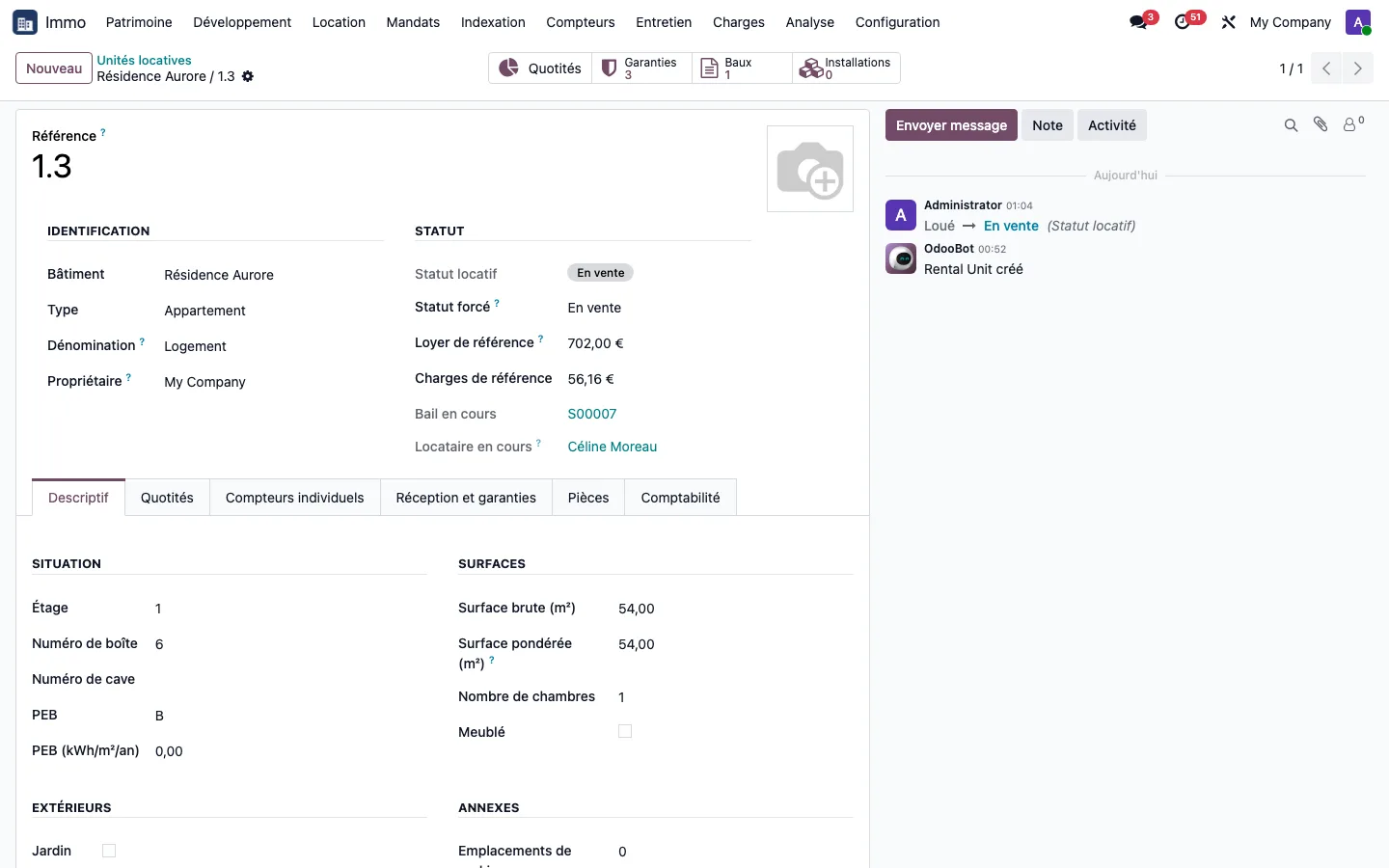Open the PEB selection field

290,716
